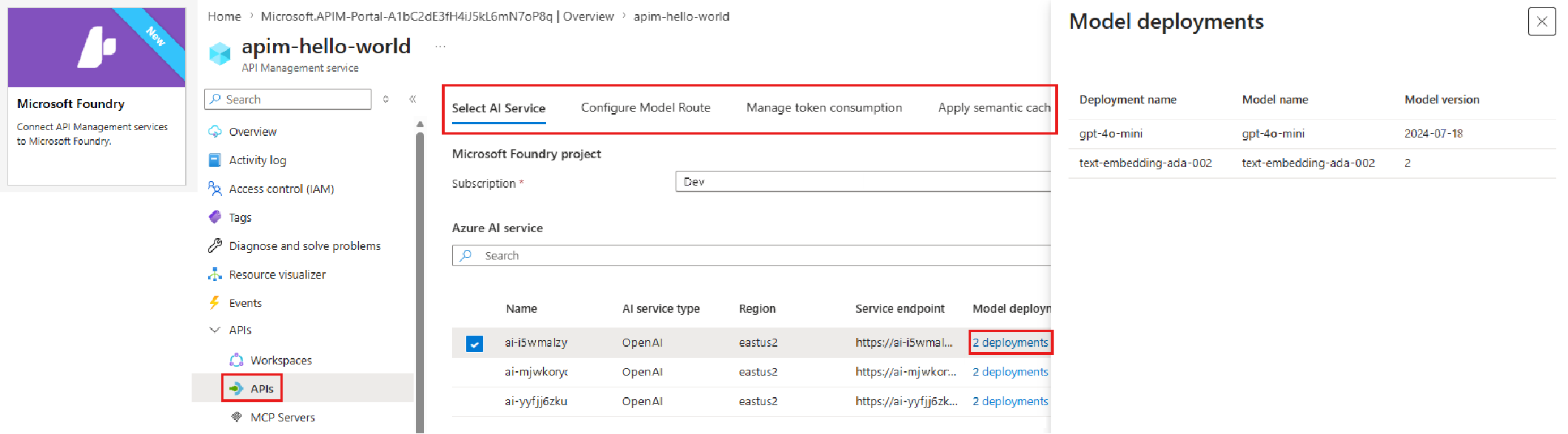
Task: Open the Microsoft.APIM-Portal Overview breadcrumb
Action: click(437, 16)
